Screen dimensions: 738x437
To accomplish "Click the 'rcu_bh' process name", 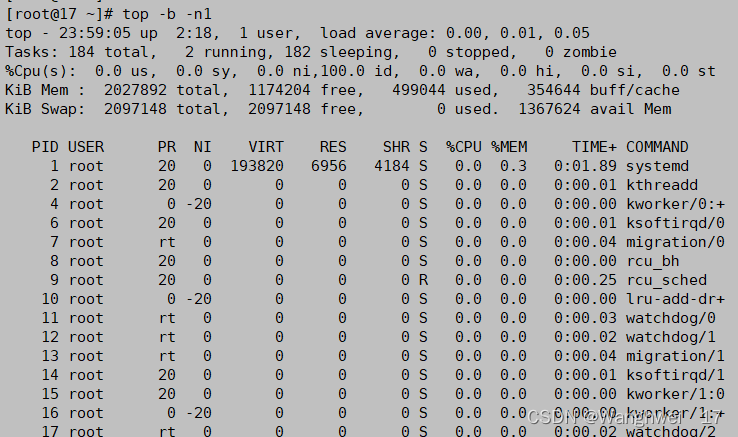I will [653, 261].
